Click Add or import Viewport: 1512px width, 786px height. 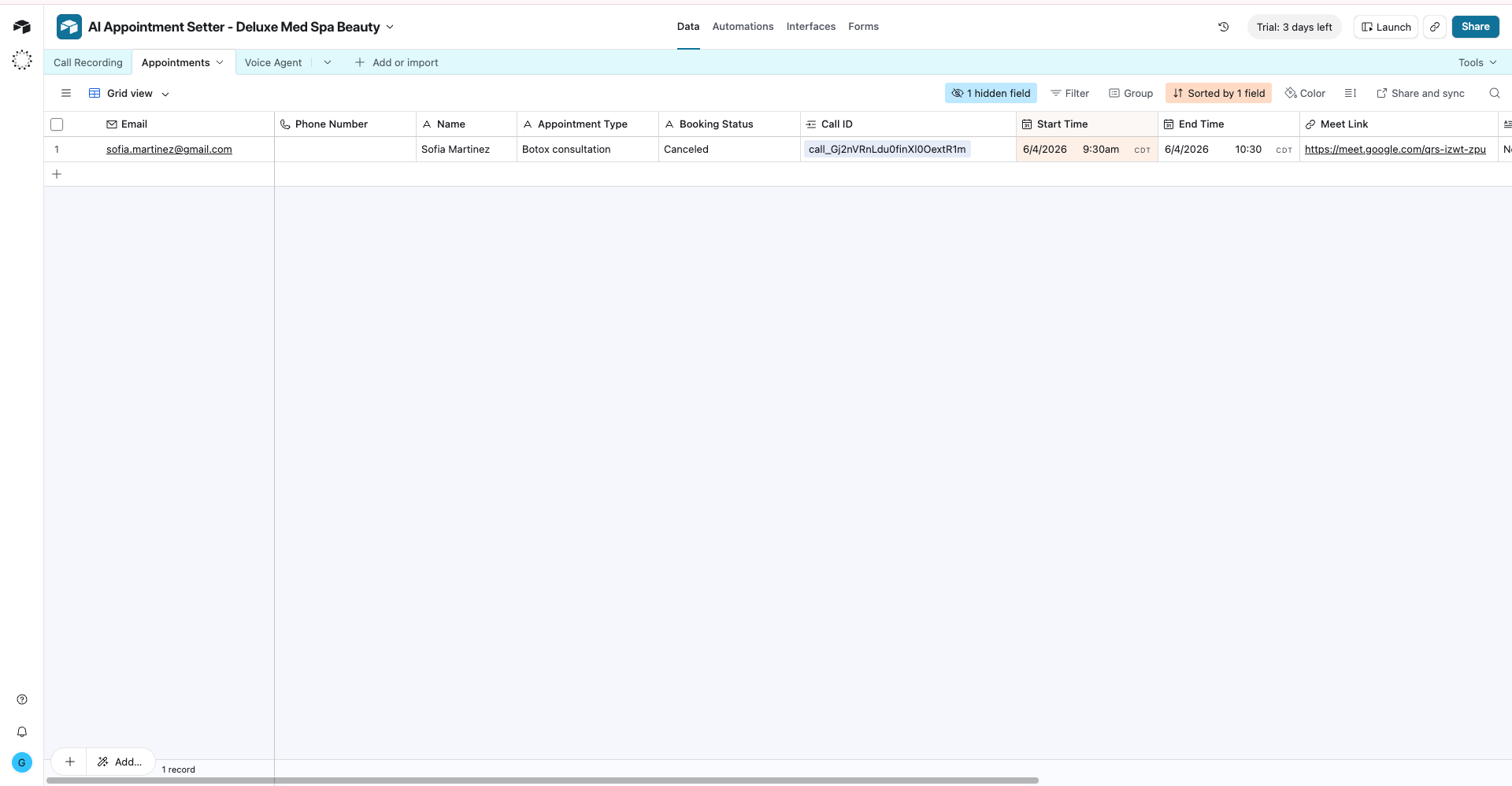tap(396, 62)
